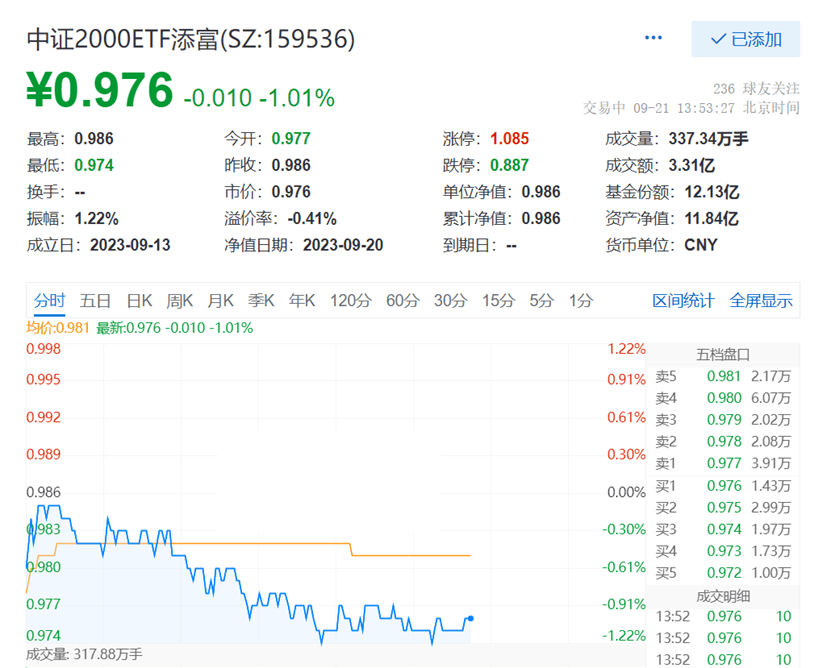Click the 基金份额 value 12.13亿
Viewport: 831px width, 668px height.
click(x=712, y=192)
